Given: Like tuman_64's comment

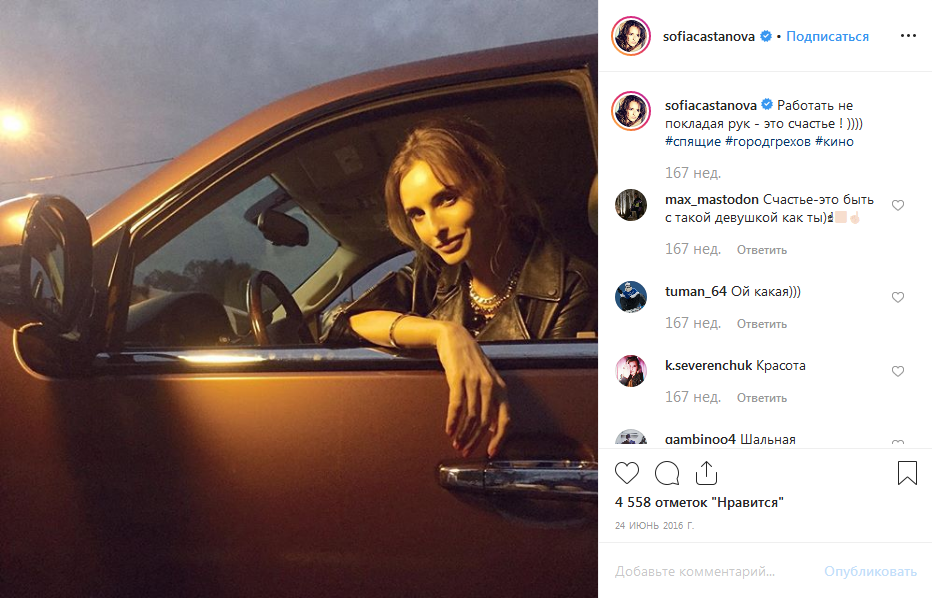Looking at the screenshot, I should click(898, 297).
